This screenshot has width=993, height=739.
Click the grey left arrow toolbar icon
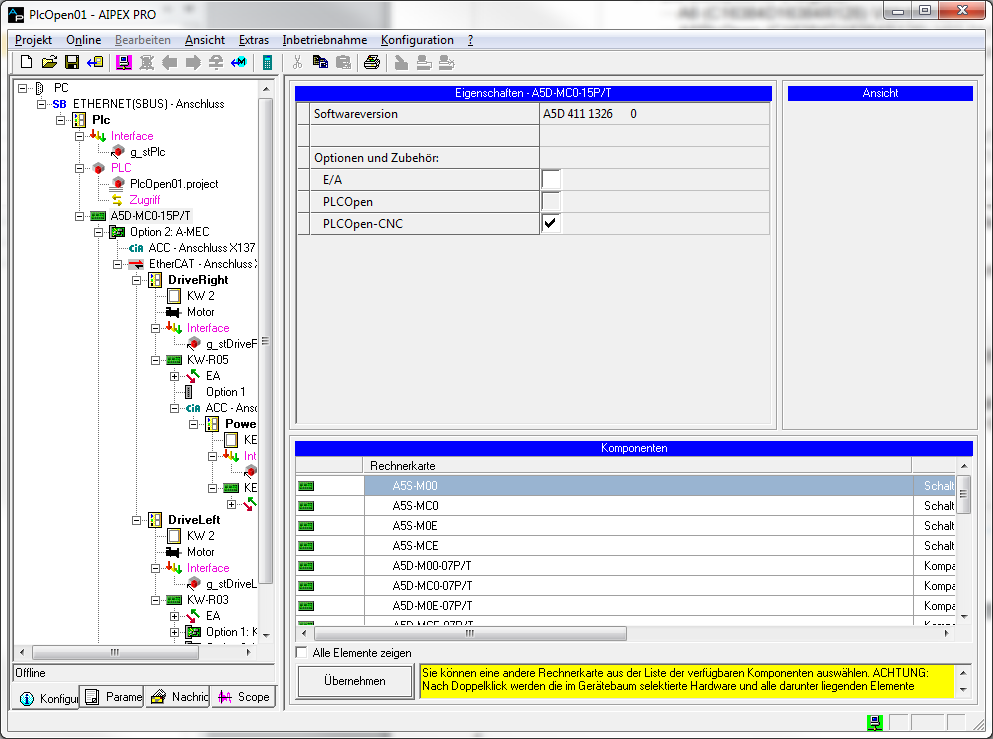point(170,62)
